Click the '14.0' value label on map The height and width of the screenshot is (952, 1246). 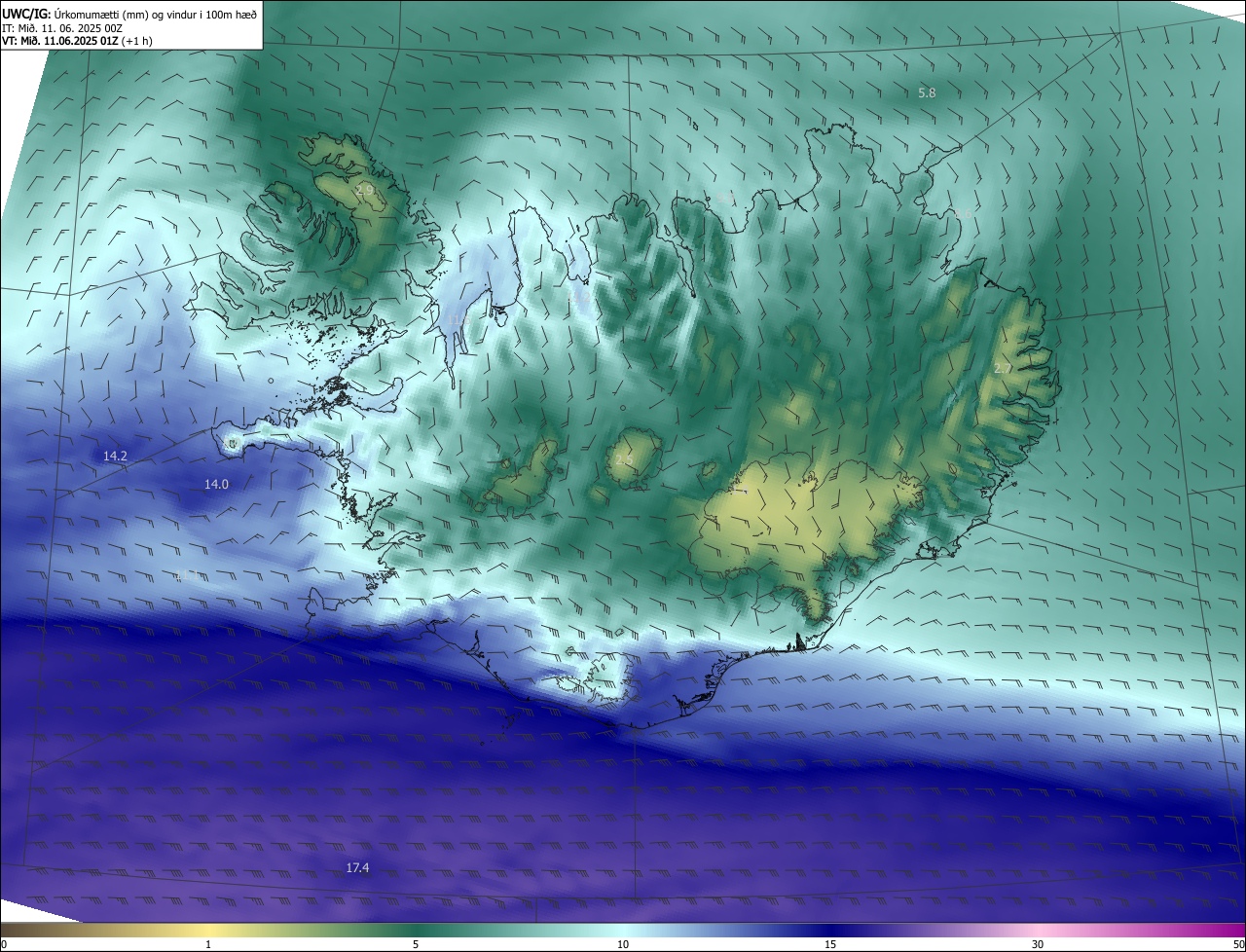[216, 484]
